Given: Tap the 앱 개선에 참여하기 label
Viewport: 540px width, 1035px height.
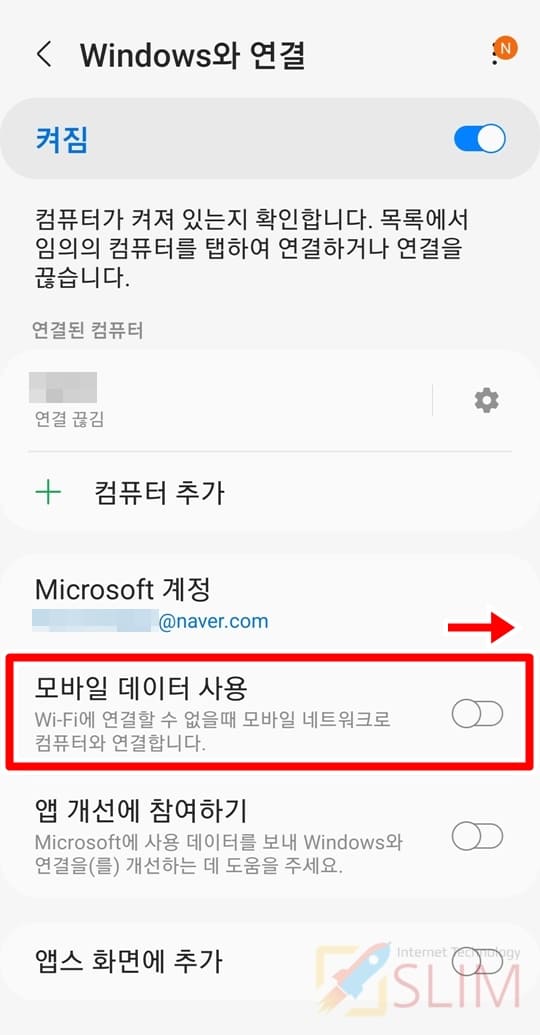Looking at the screenshot, I should [140, 810].
